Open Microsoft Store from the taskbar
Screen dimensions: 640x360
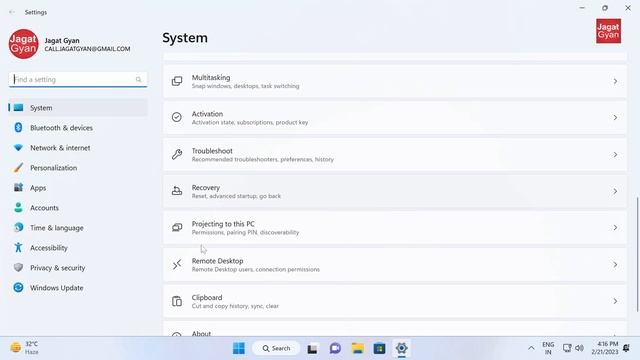coord(380,348)
